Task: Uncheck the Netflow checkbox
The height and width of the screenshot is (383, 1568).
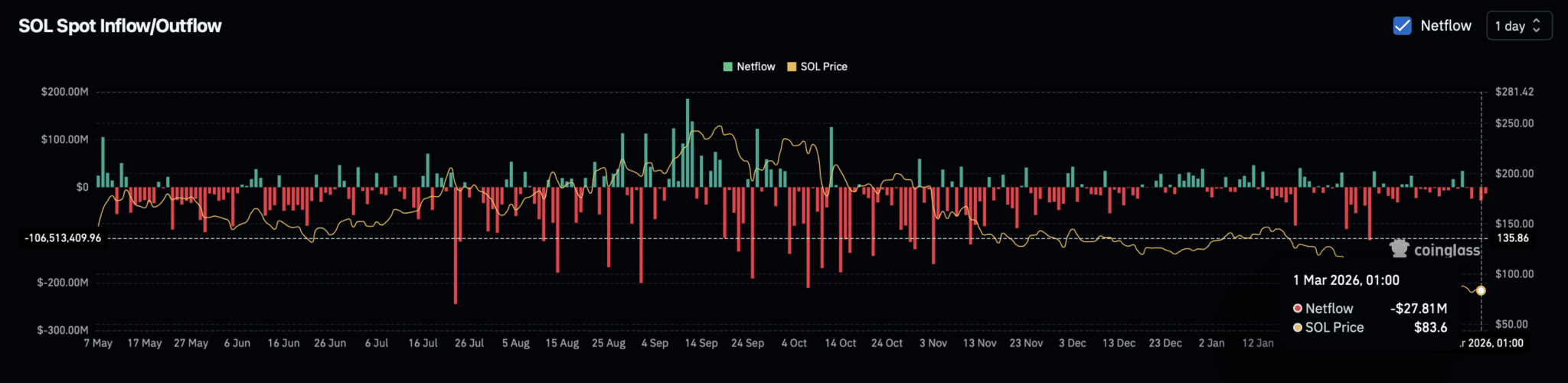Action: (1402, 26)
